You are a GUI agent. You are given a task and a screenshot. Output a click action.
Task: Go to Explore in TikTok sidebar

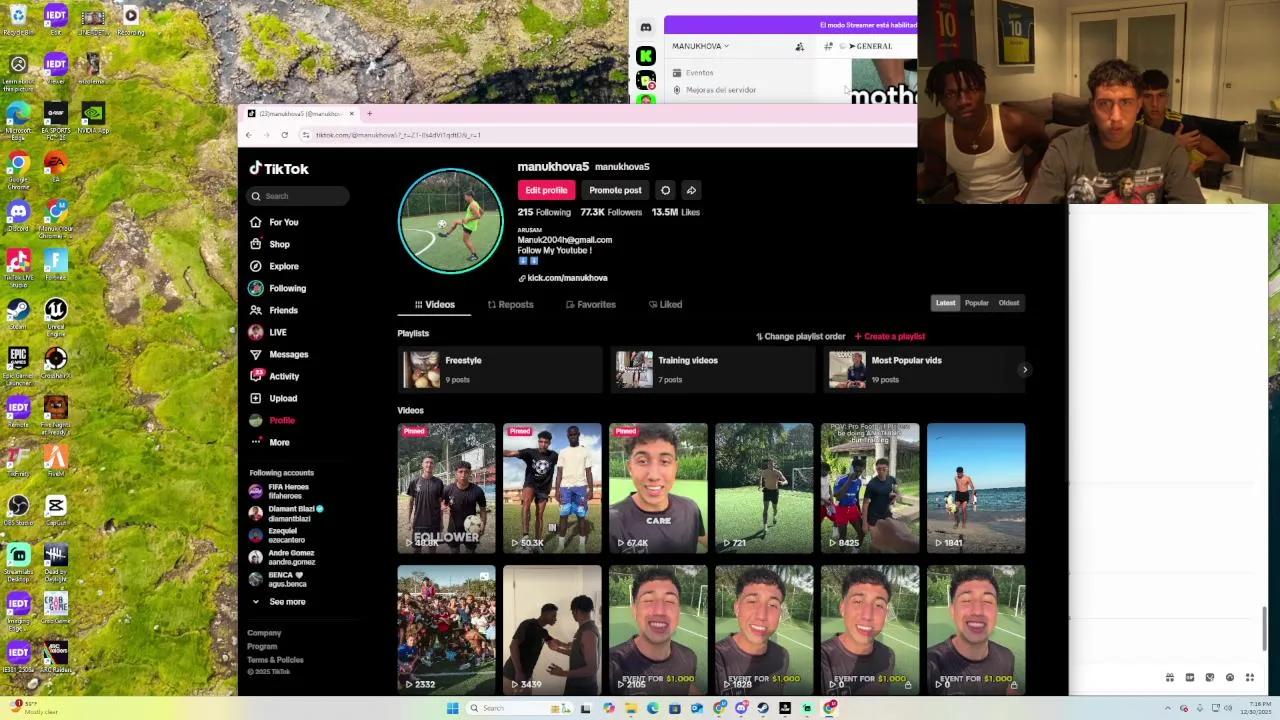point(274,266)
